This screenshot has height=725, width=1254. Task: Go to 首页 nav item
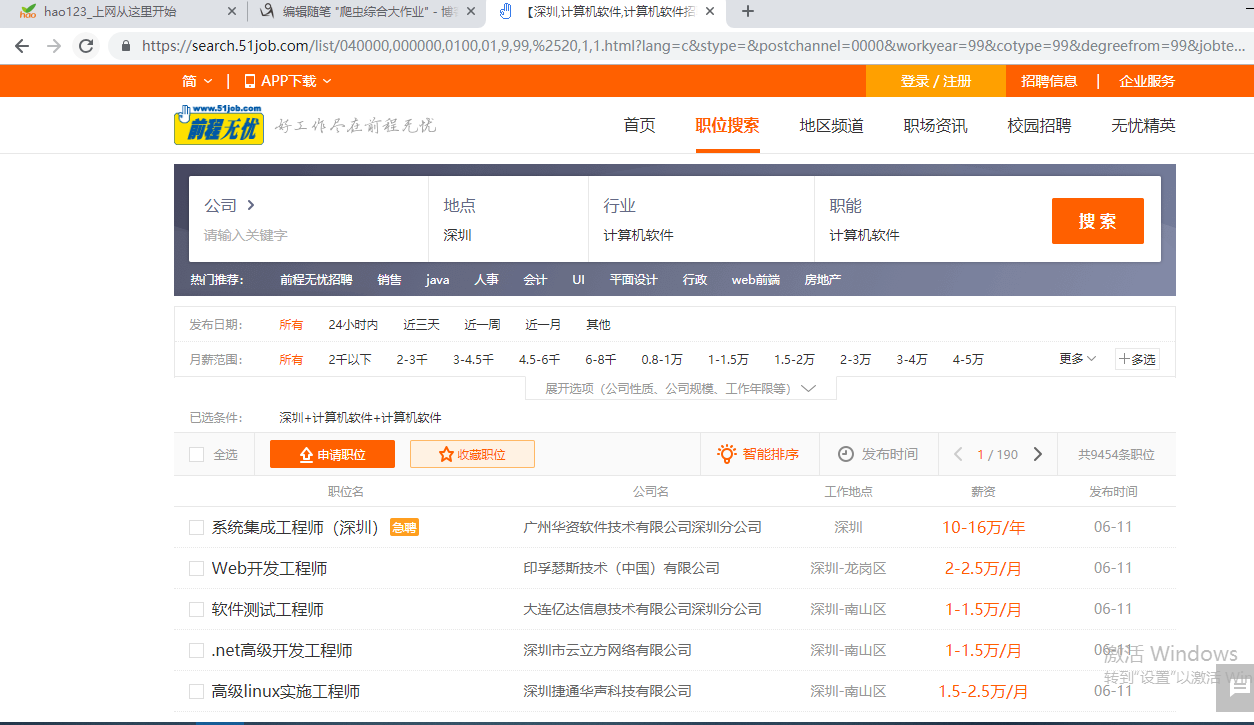click(x=639, y=125)
